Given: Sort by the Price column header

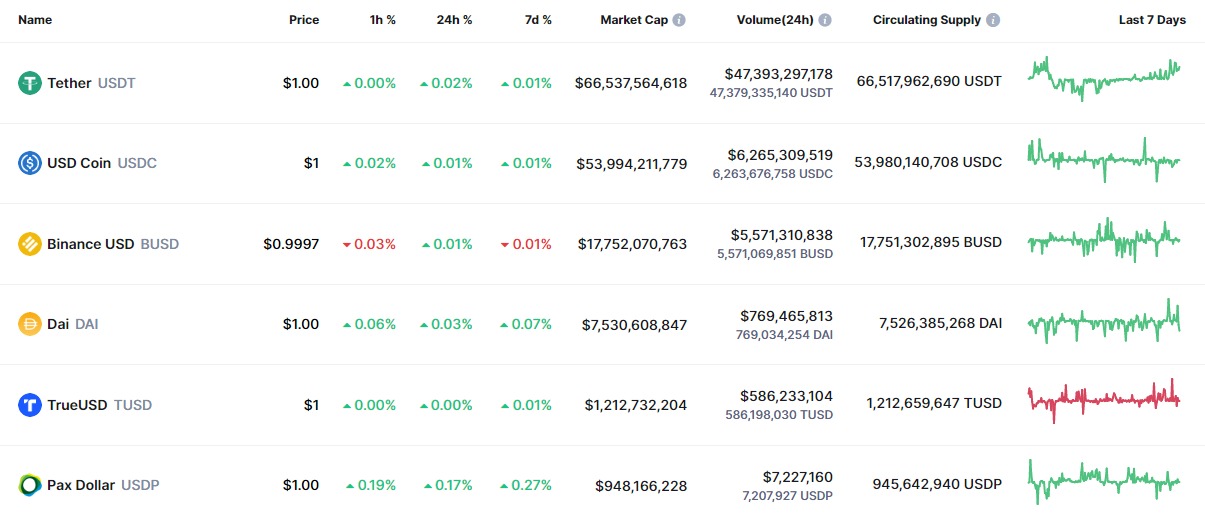Looking at the screenshot, I should (x=304, y=20).
